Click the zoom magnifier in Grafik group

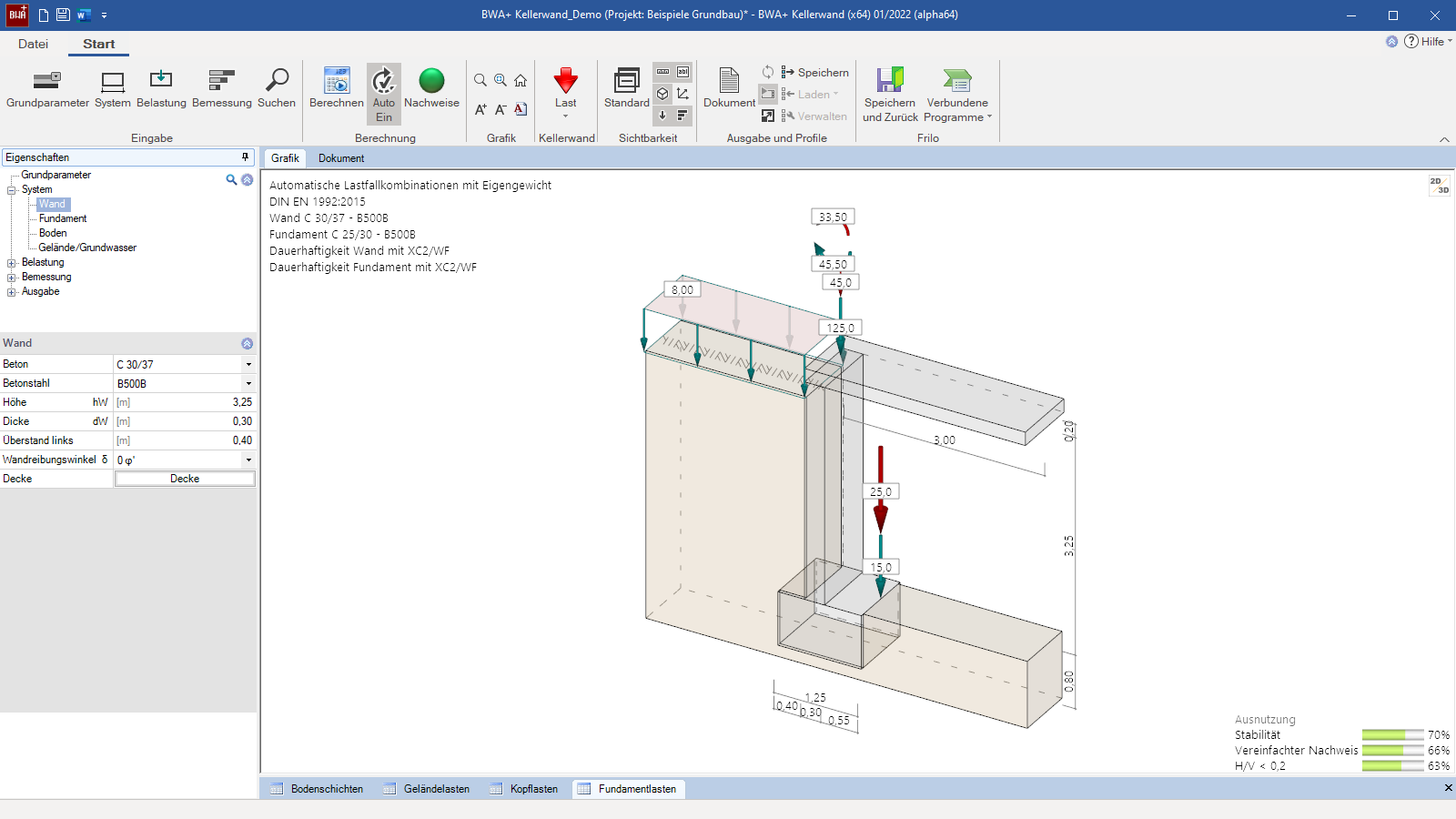(x=480, y=80)
